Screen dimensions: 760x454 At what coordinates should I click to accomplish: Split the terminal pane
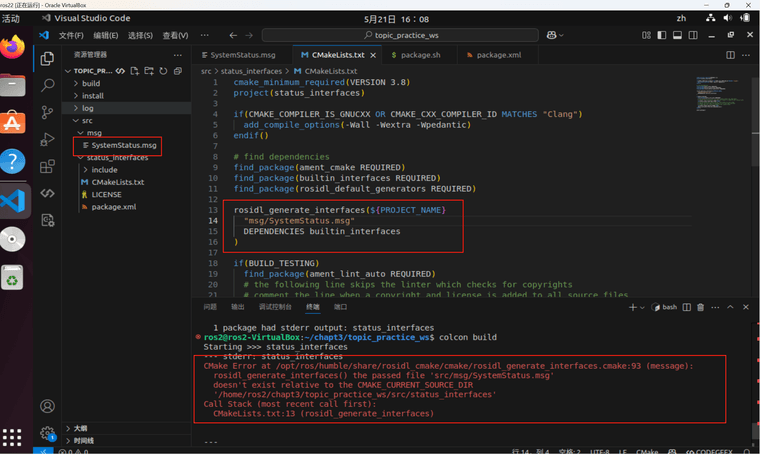686,307
